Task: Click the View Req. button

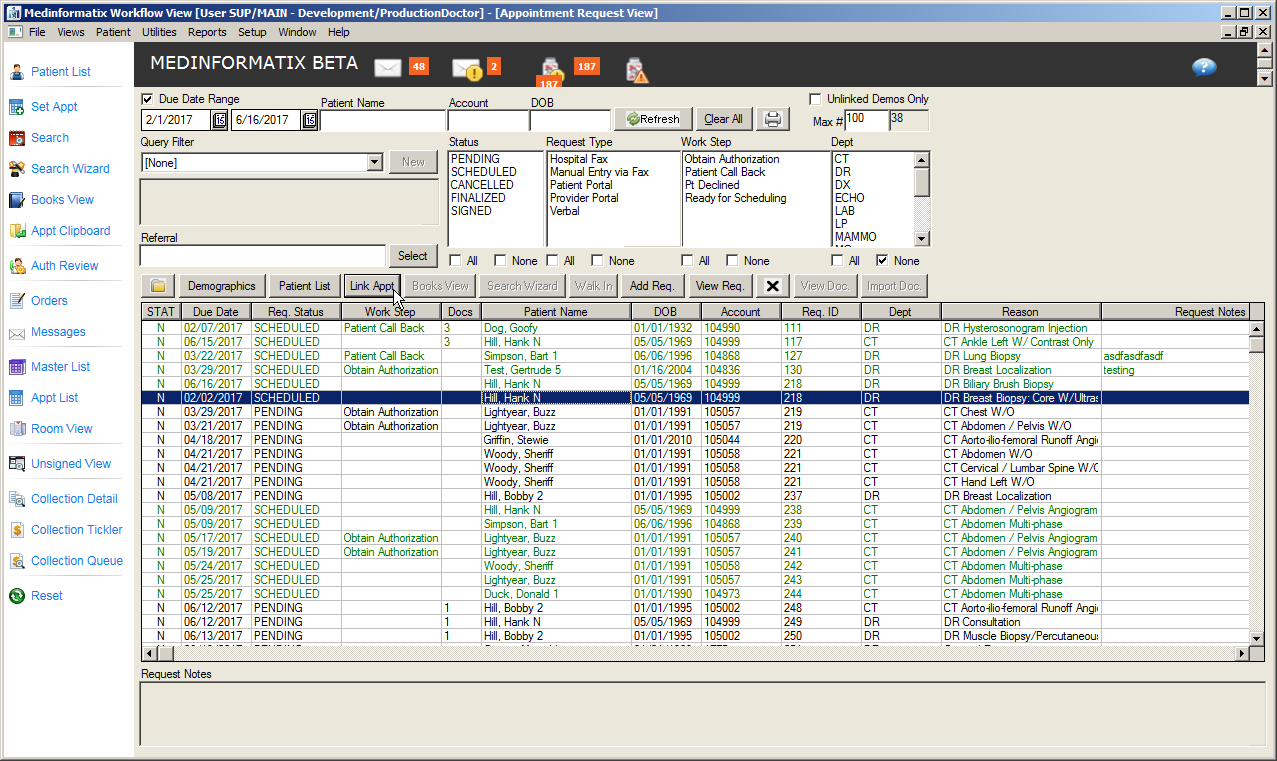Action: tap(720, 286)
